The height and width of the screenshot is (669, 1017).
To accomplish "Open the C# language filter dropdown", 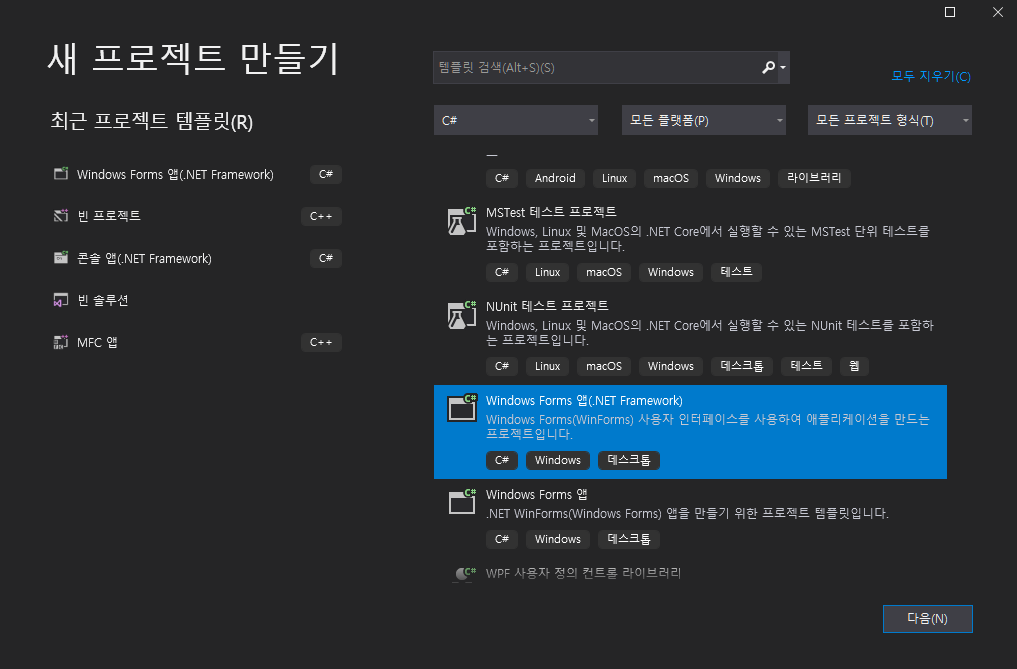I will [516, 120].
